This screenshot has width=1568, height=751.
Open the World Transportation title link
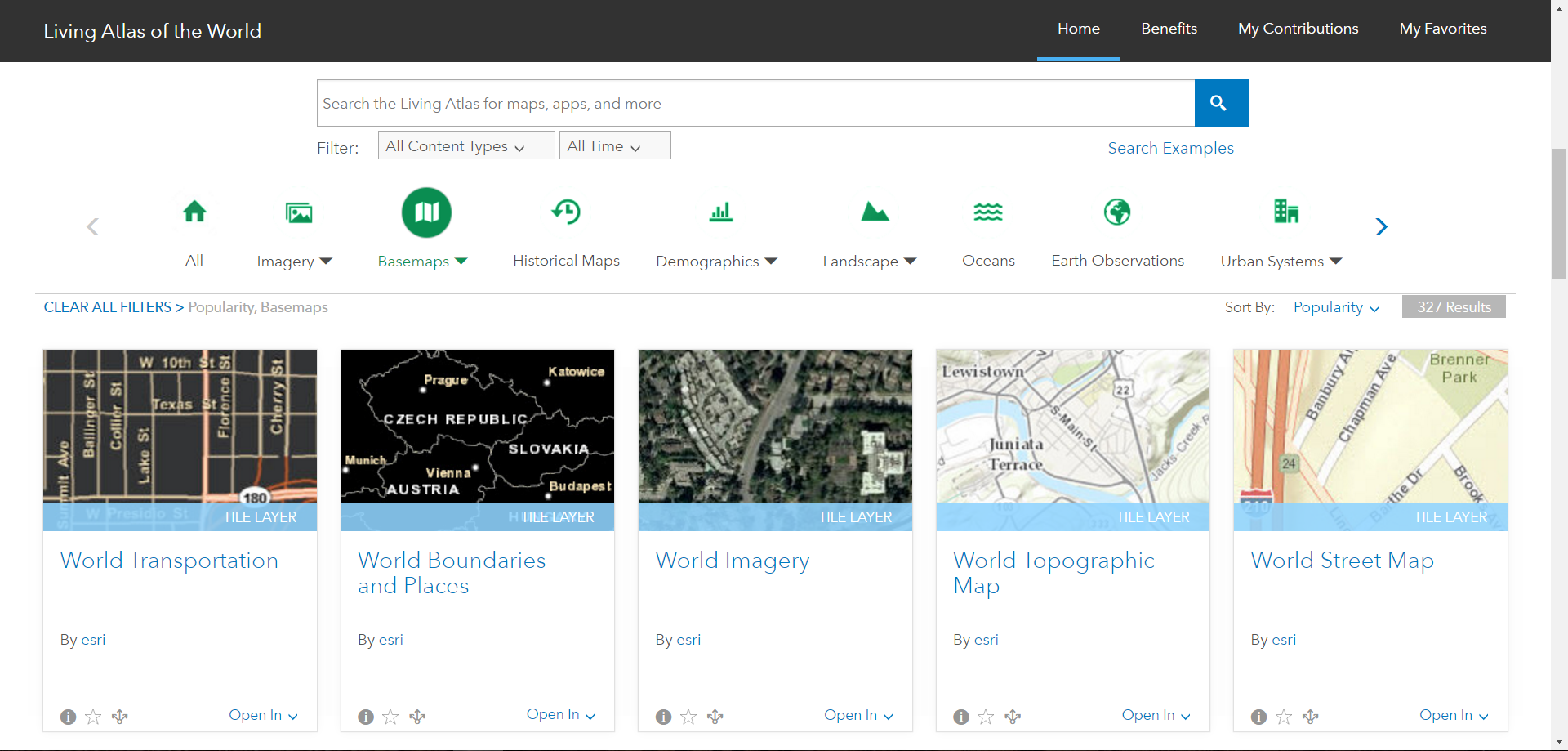[x=169, y=561]
